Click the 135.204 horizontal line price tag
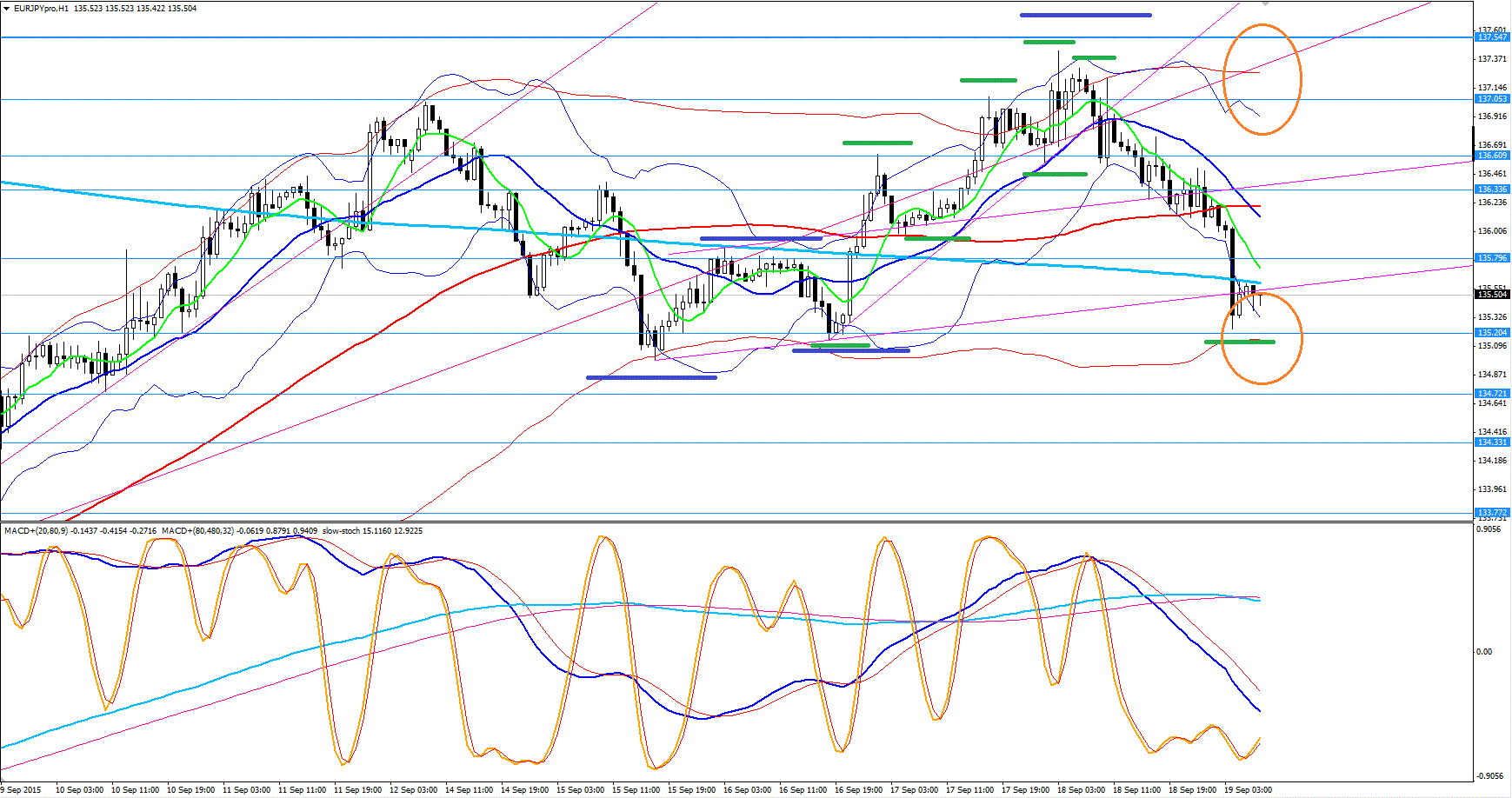Screen dimensions: 1512x798 (x=1492, y=333)
